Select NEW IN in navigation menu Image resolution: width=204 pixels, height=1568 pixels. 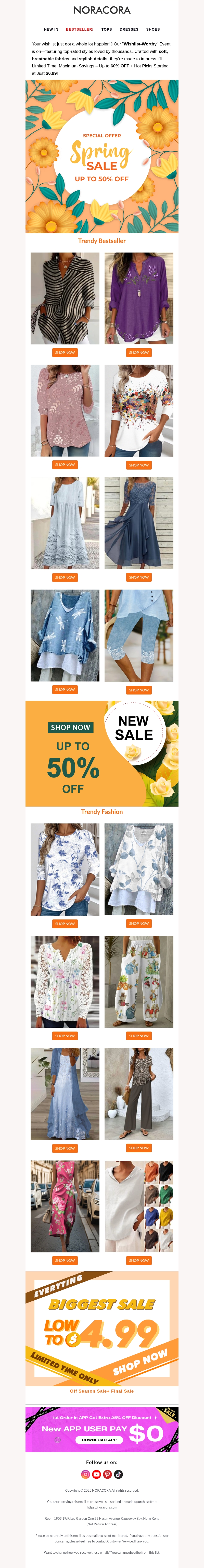pyautogui.click(x=51, y=29)
